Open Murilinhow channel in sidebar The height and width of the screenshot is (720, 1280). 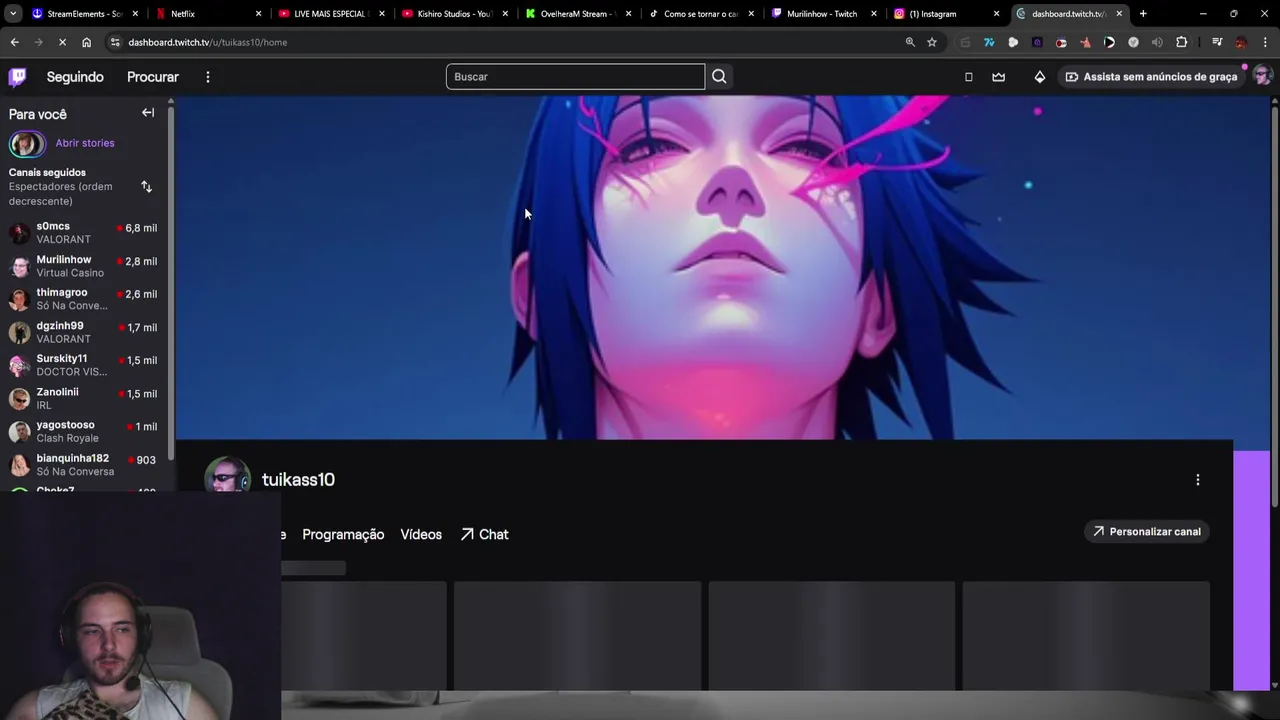point(85,266)
